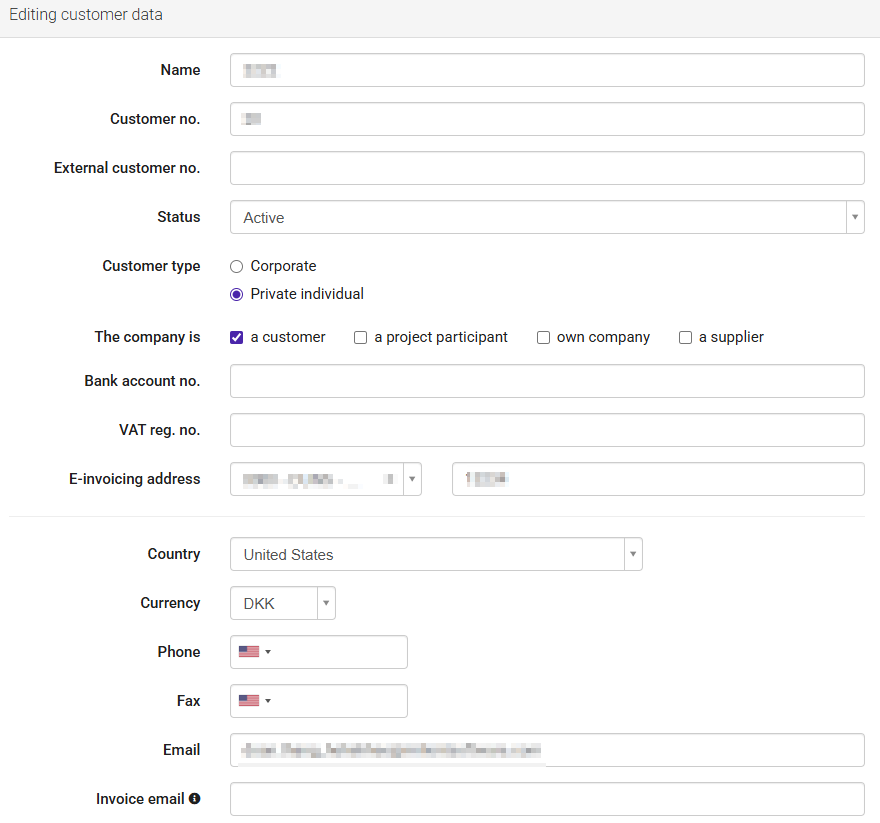The width and height of the screenshot is (880, 823).
Task: Click the Invoice email input field
Action: coord(547,799)
